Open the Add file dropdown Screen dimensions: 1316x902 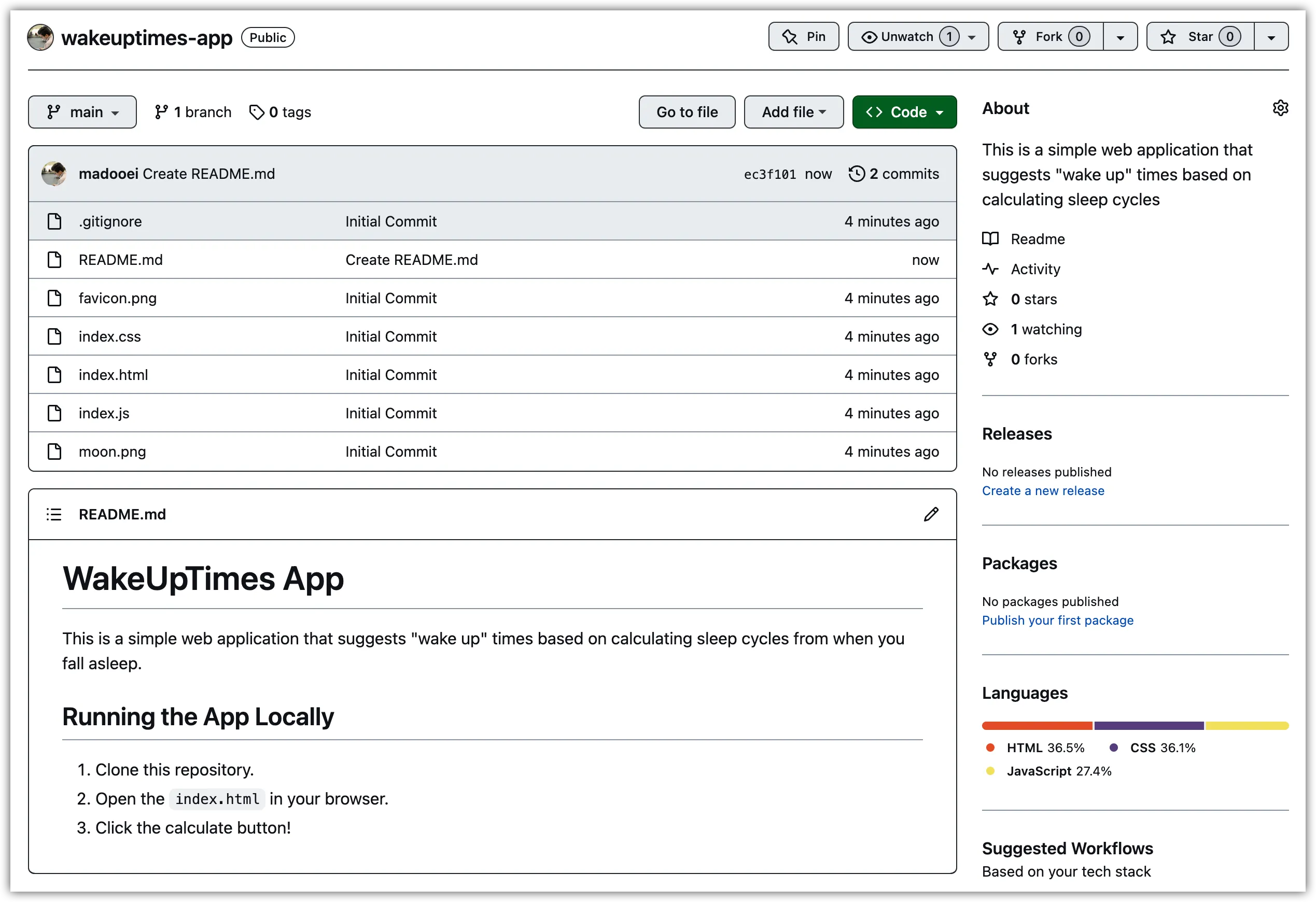click(793, 112)
